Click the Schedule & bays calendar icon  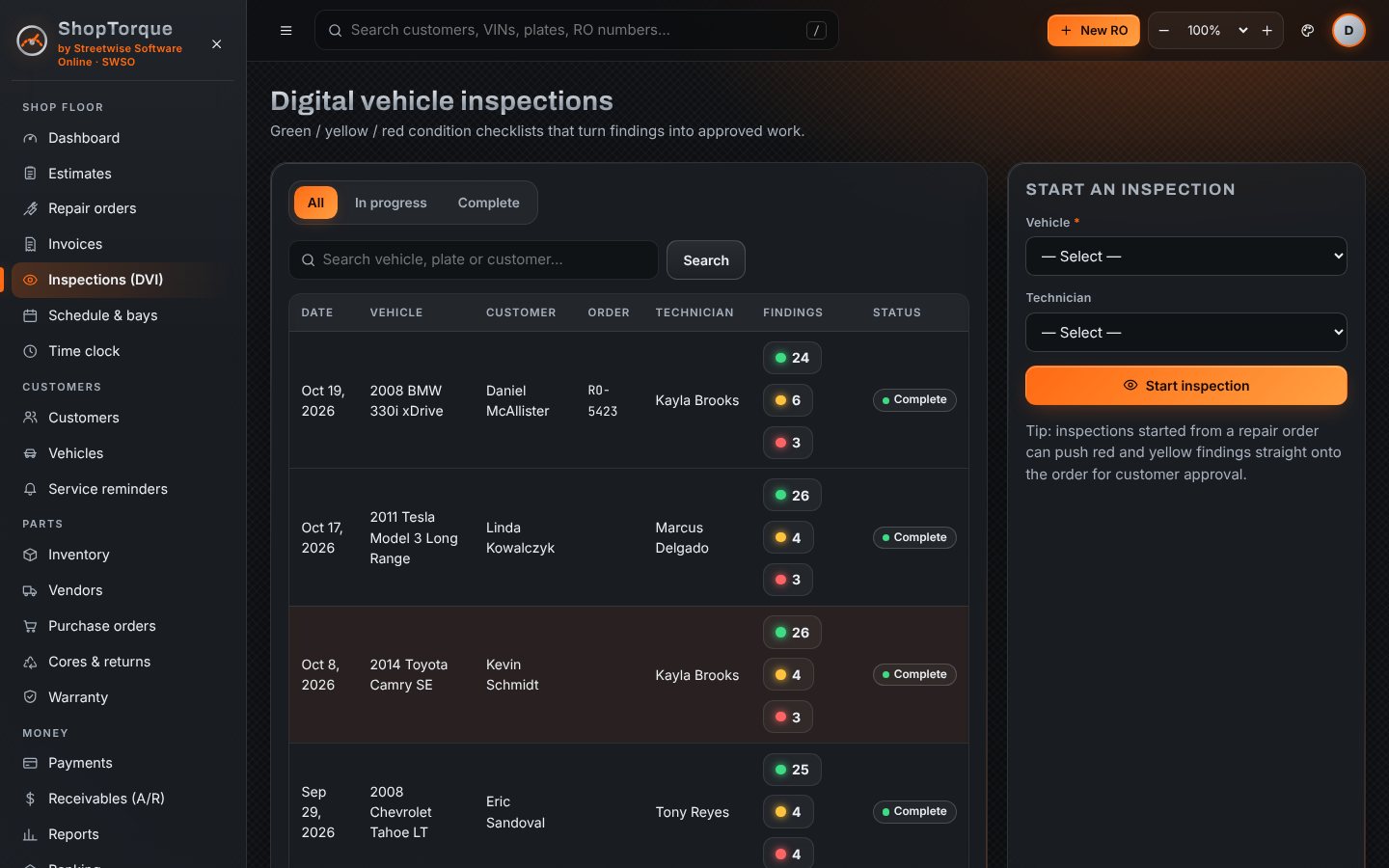[x=30, y=315]
